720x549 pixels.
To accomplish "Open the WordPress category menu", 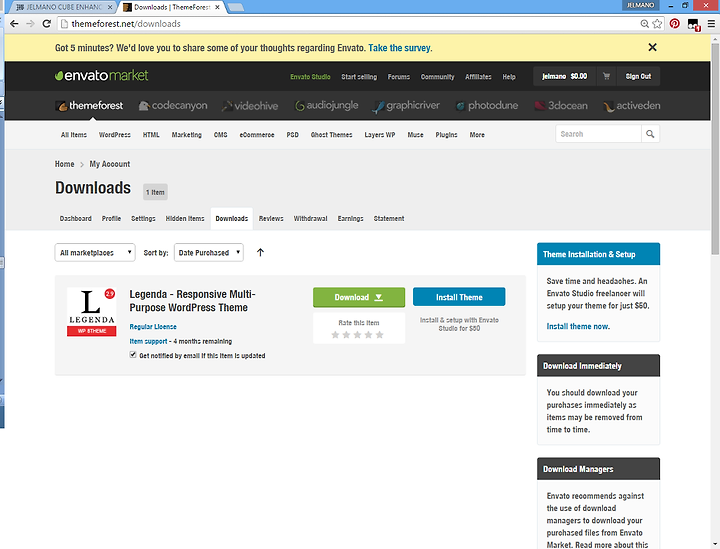I will (115, 135).
